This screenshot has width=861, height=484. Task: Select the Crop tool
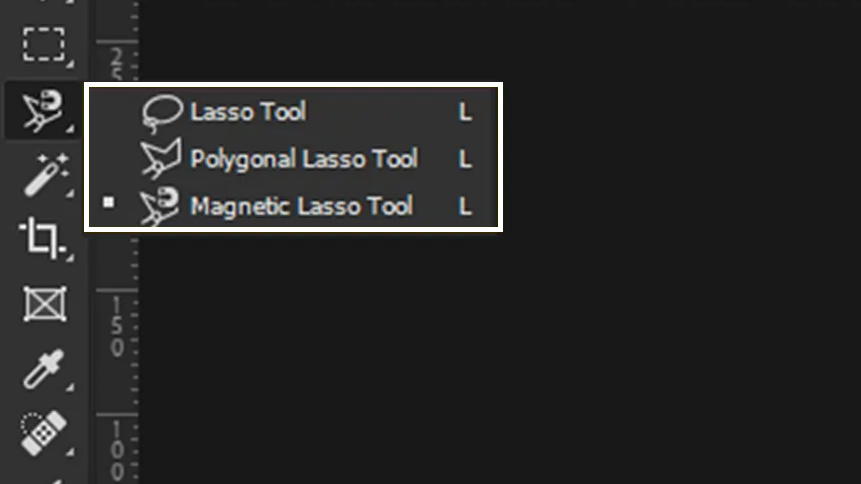[x=43, y=238]
